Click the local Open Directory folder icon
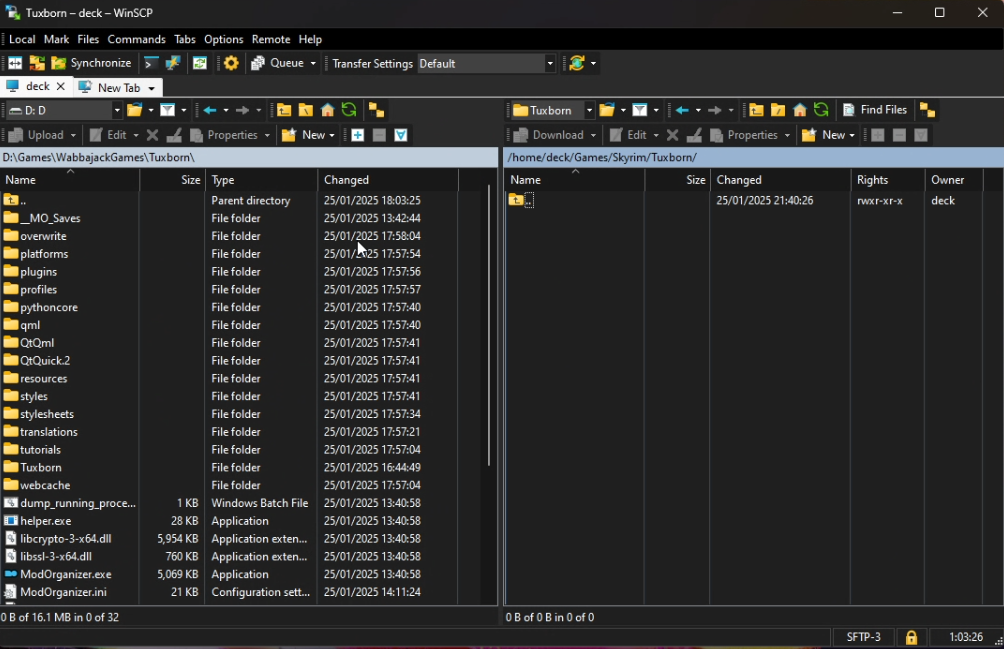 point(134,110)
